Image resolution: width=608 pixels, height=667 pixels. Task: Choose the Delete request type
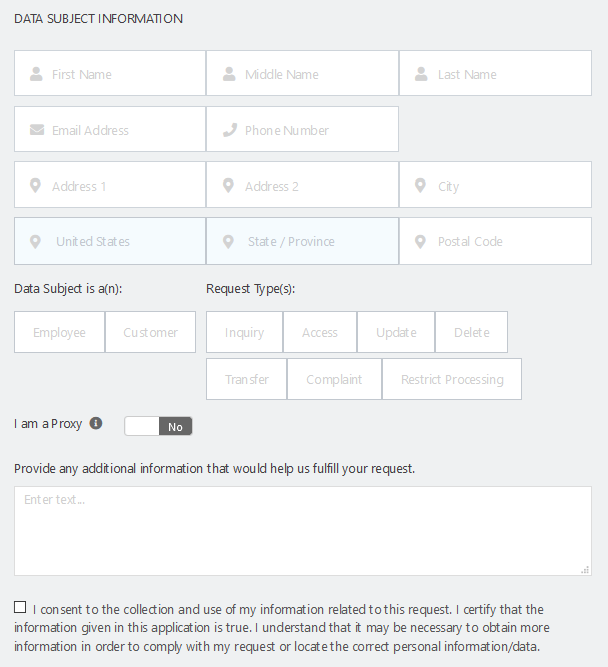[471, 332]
